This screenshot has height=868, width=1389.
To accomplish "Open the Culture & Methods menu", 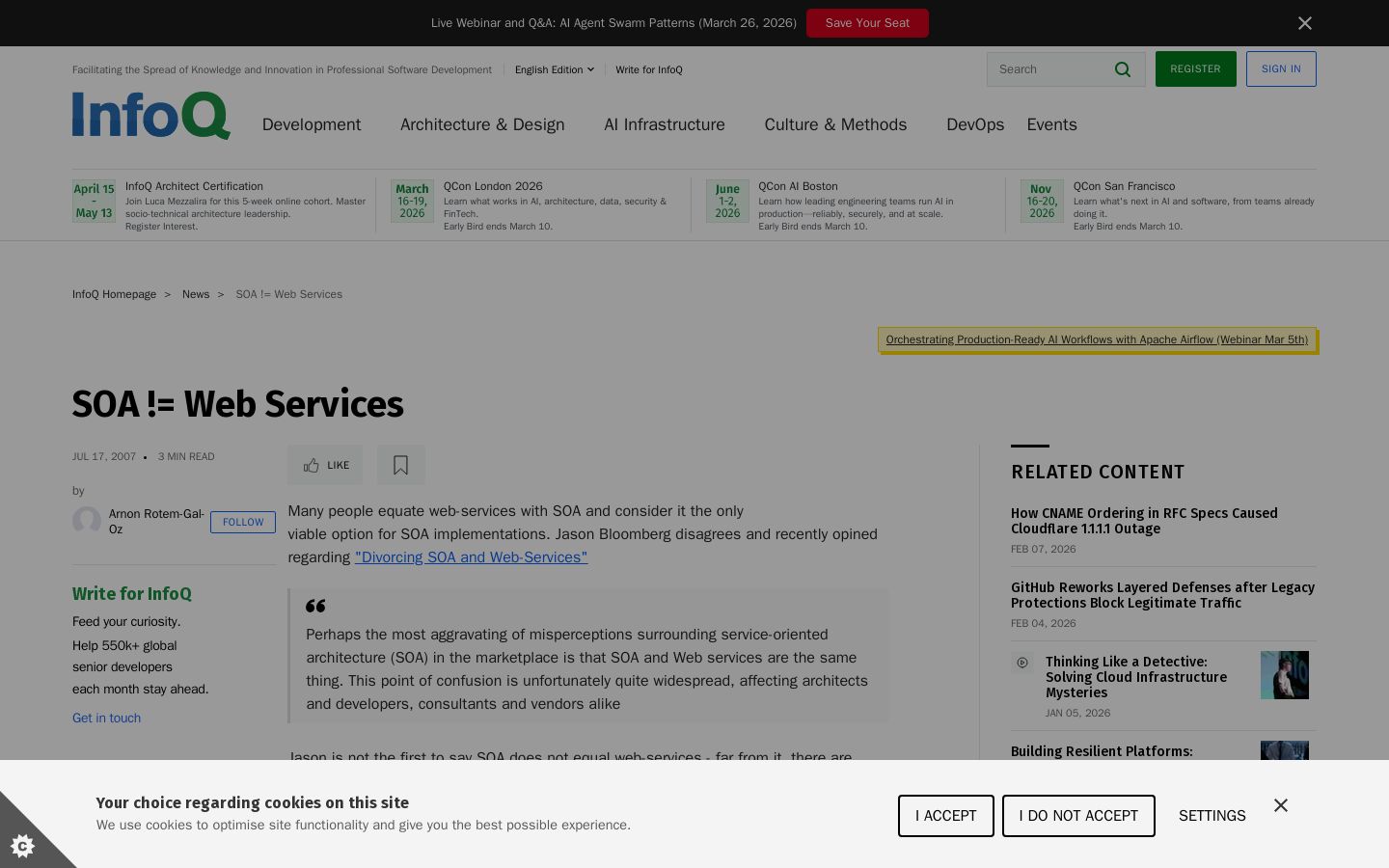I will click(x=835, y=124).
